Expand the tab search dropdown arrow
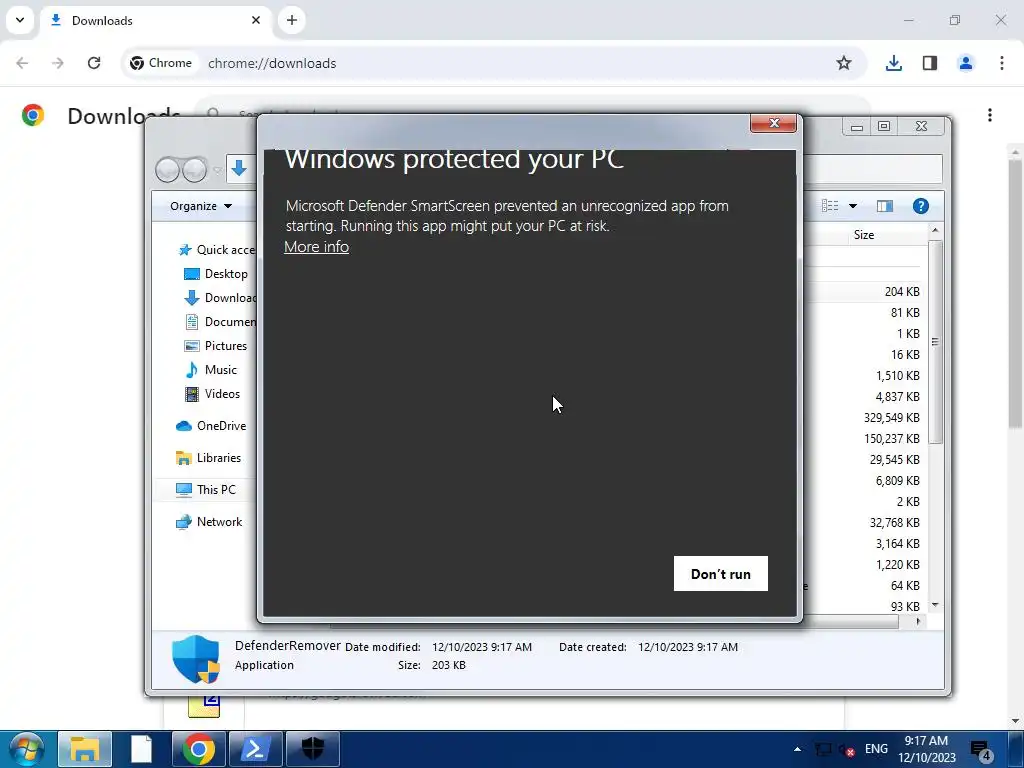This screenshot has height=768, width=1024. (20, 20)
